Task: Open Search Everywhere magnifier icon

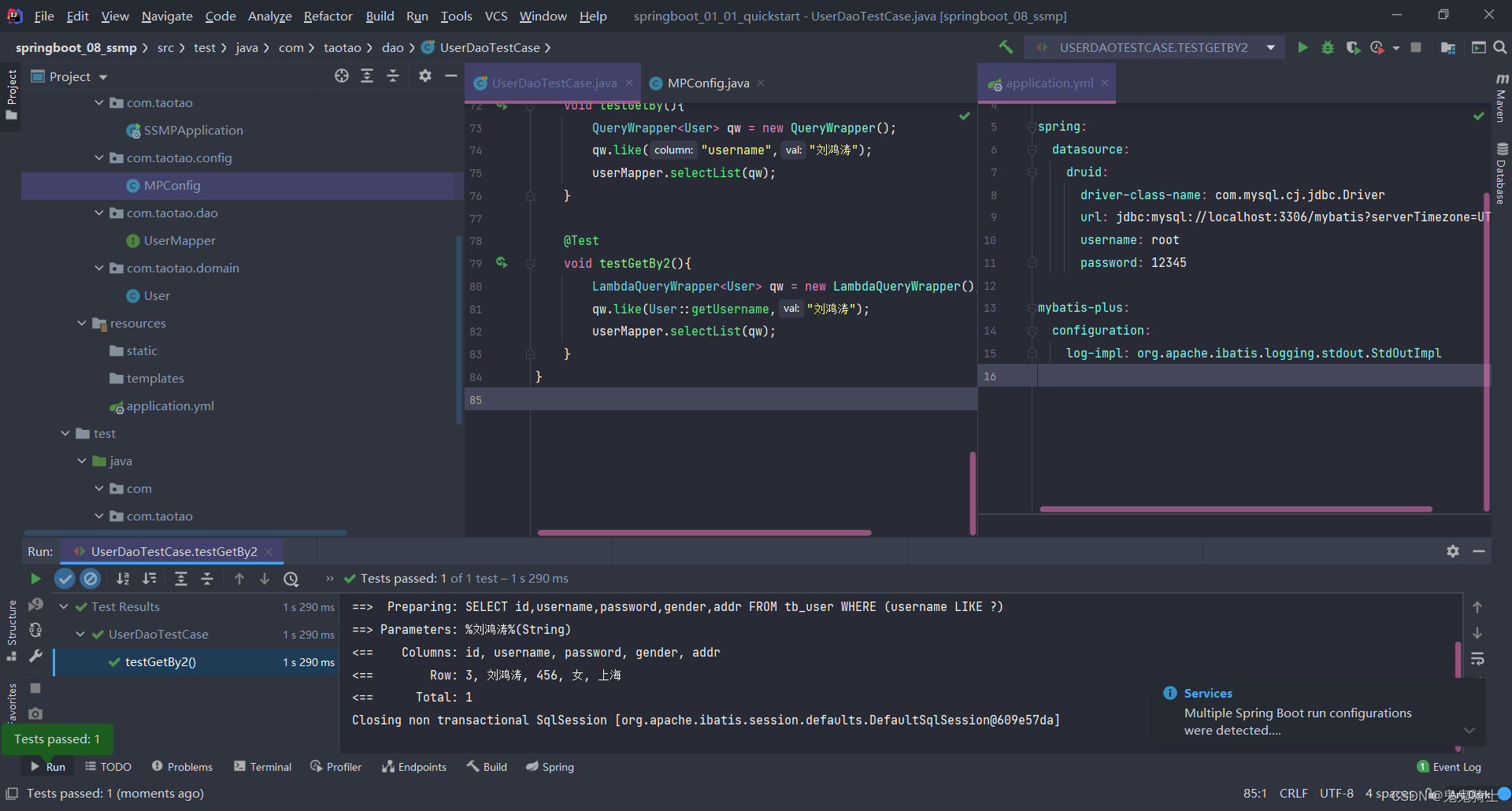Action: point(1500,48)
